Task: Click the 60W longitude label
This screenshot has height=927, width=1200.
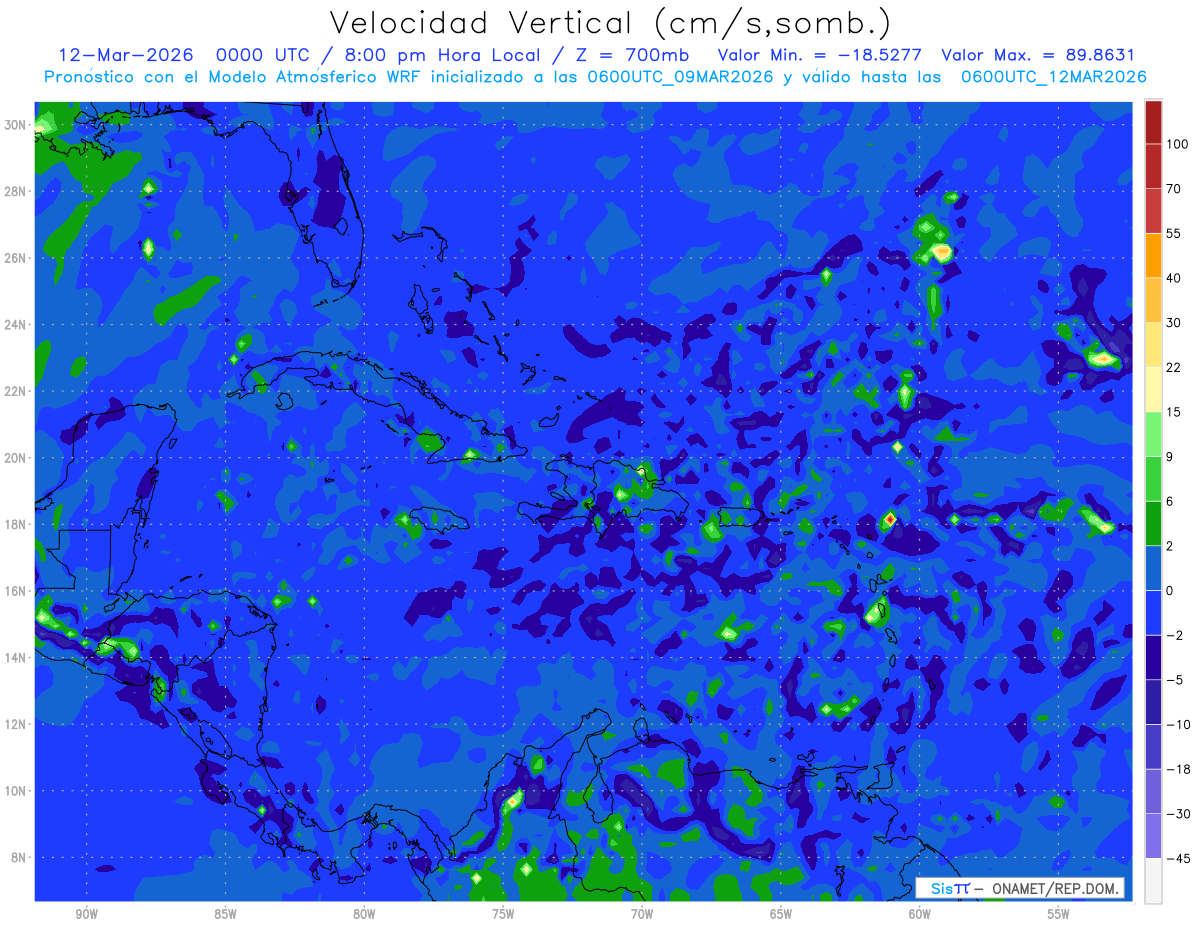Action: coord(920,914)
